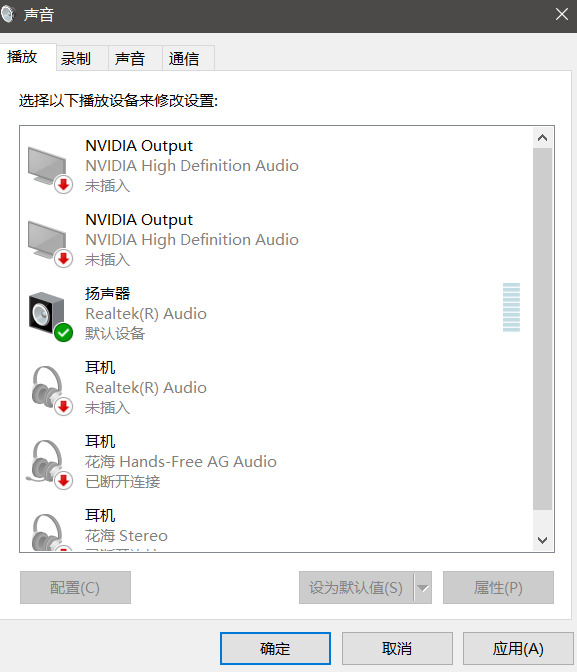Click the speaker volume level meter
The image size is (577, 672).
click(x=511, y=307)
